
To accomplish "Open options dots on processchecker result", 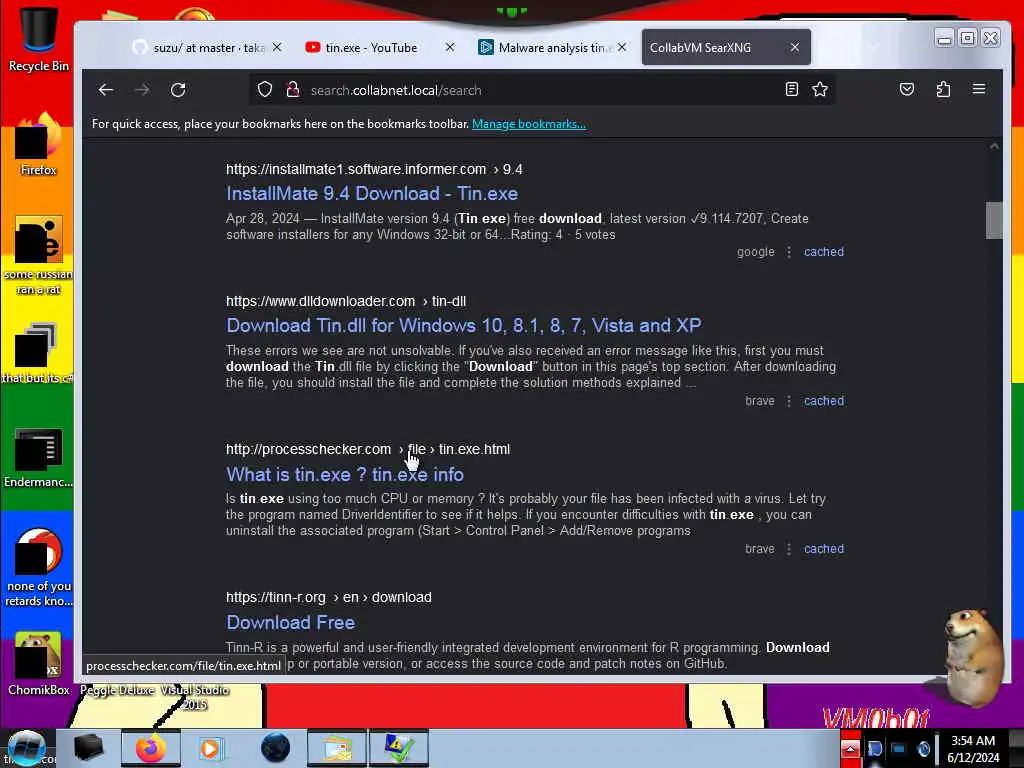I will 789,549.
